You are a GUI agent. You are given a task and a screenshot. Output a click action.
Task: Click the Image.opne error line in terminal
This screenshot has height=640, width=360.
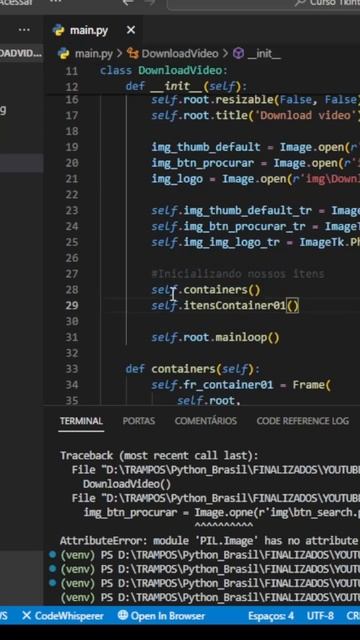tap(222, 512)
